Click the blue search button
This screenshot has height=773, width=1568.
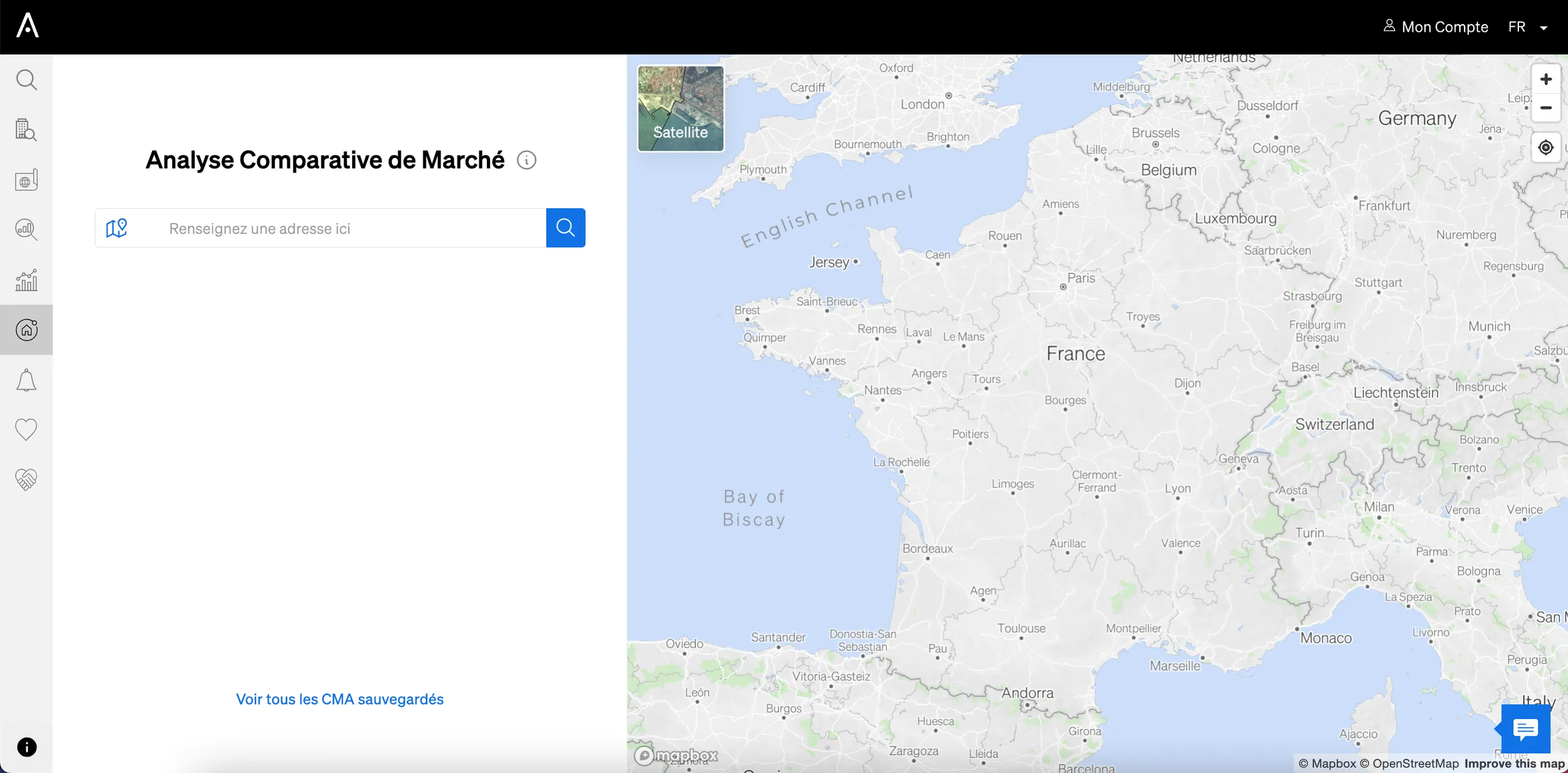(x=565, y=228)
